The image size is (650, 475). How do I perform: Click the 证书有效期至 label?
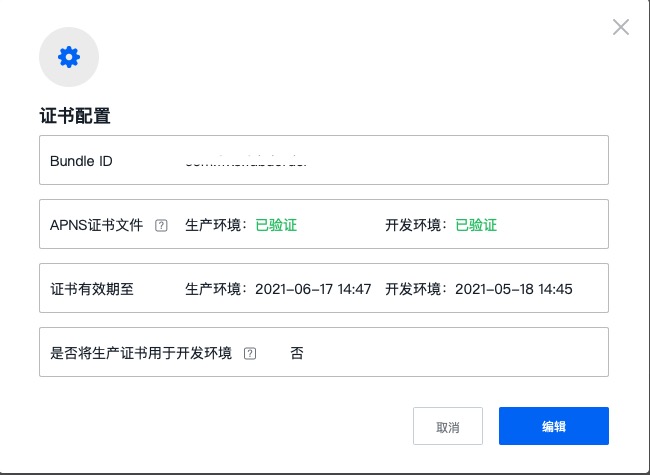coord(92,289)
